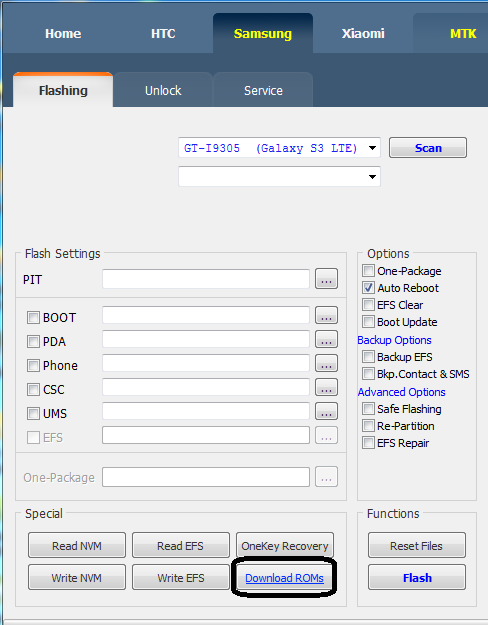Enable the EFS Repair option
The width and height of the screenshot is (488, 625).
(368, 442)
